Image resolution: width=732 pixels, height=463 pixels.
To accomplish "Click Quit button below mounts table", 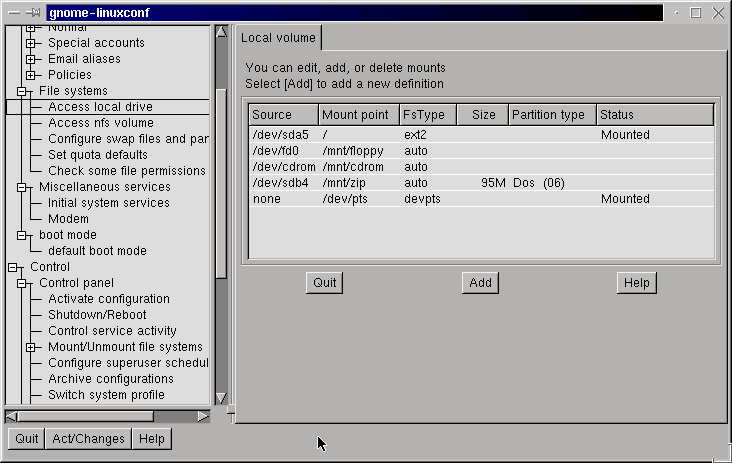I will point(324,283).
